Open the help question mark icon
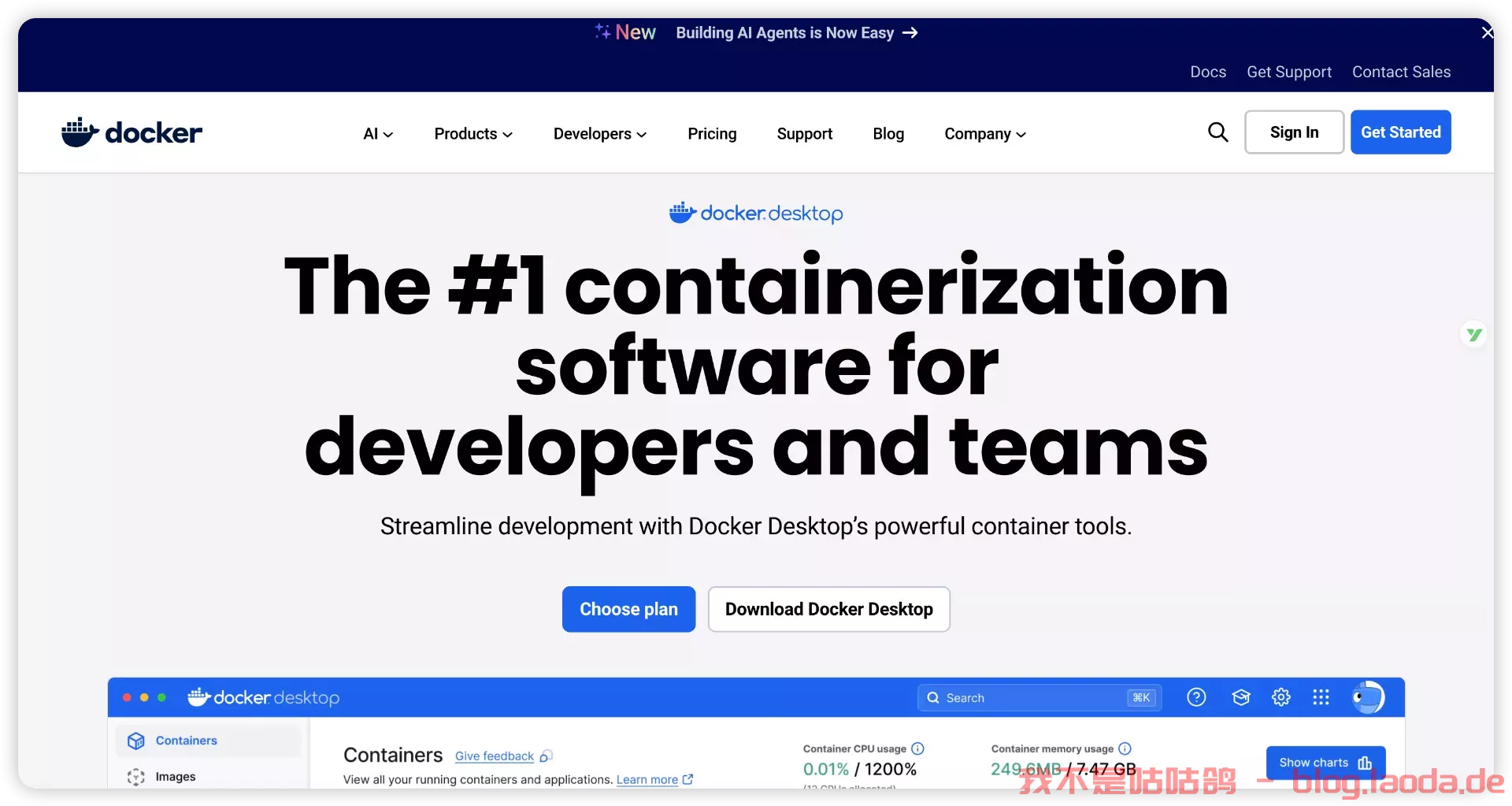This screenshot has width=1512, height=806. pyautogui.click(x=1196, y=697)
